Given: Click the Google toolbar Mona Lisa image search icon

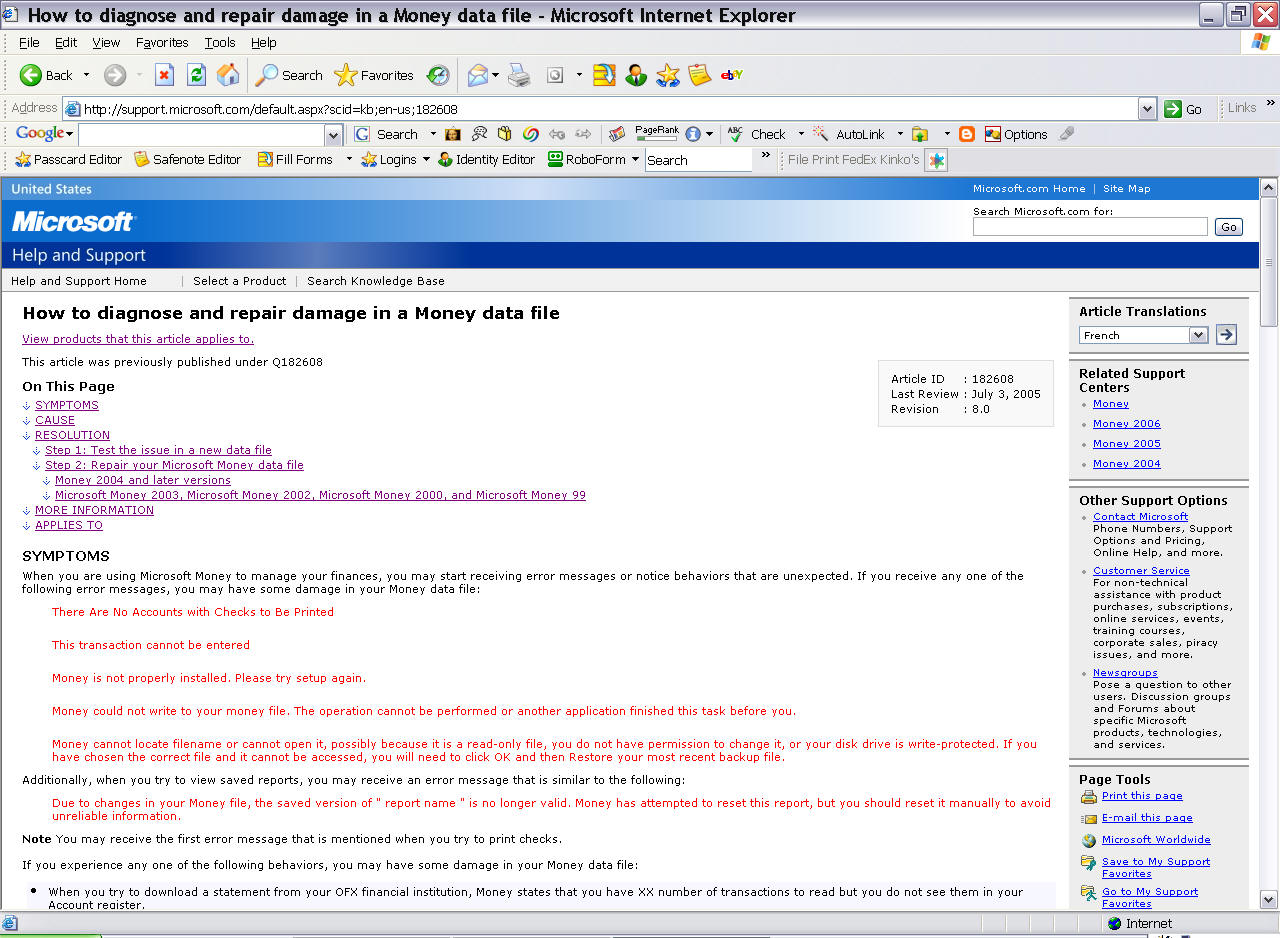Looking at the screenshot, I should click(x=453, y=134).
